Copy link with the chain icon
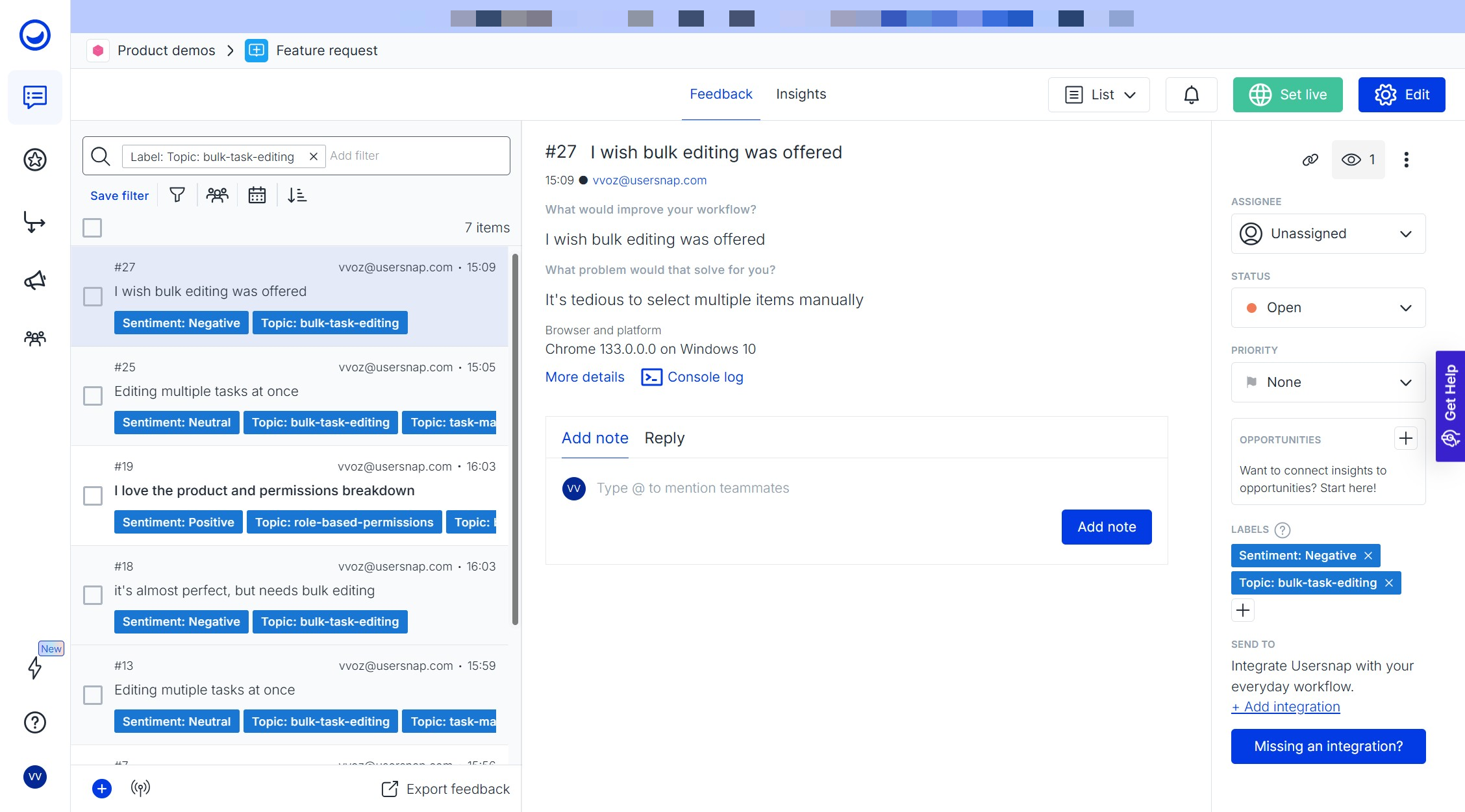 tap(1310, 160)
